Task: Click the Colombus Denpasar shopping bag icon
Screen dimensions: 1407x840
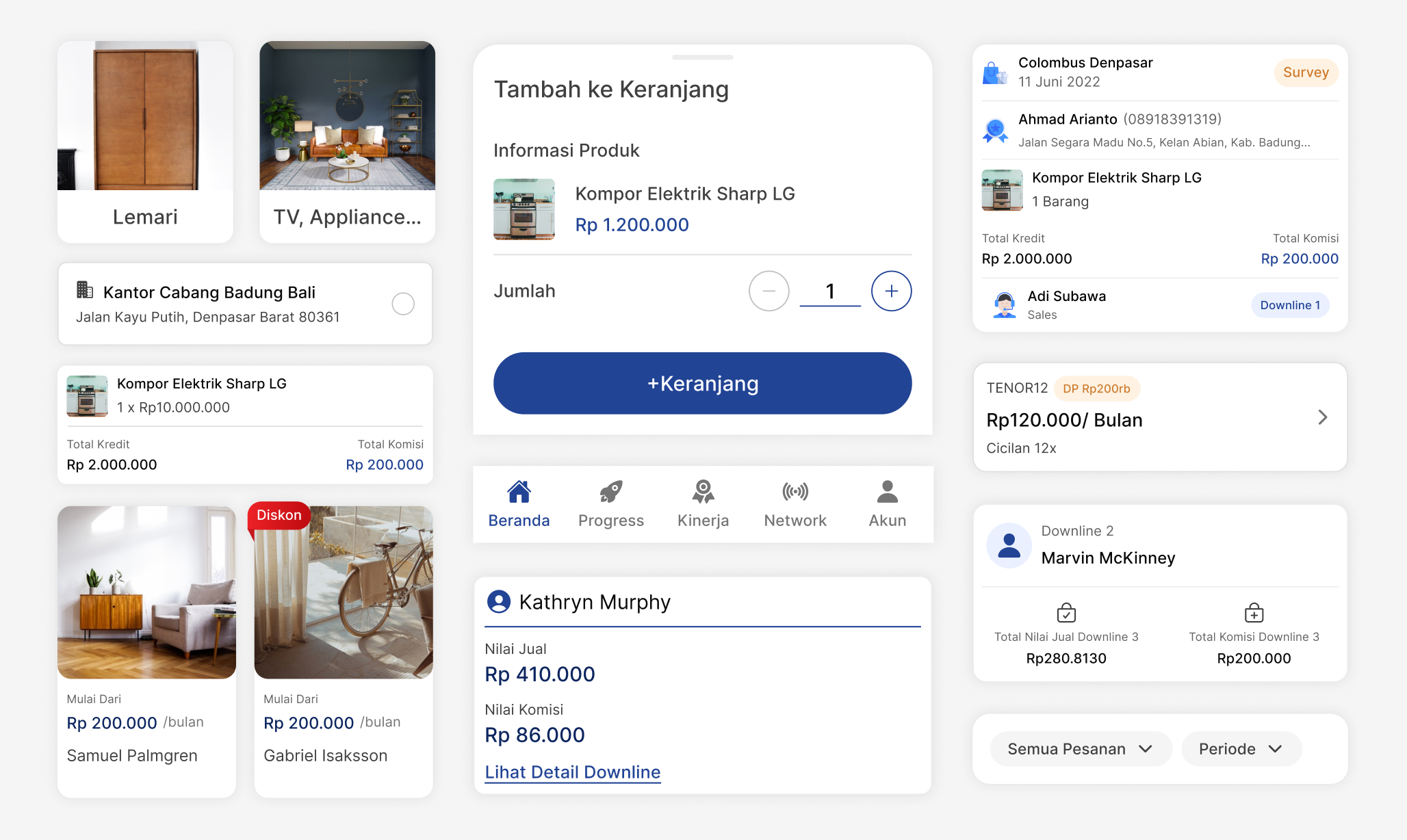Action: coord(995,73)
